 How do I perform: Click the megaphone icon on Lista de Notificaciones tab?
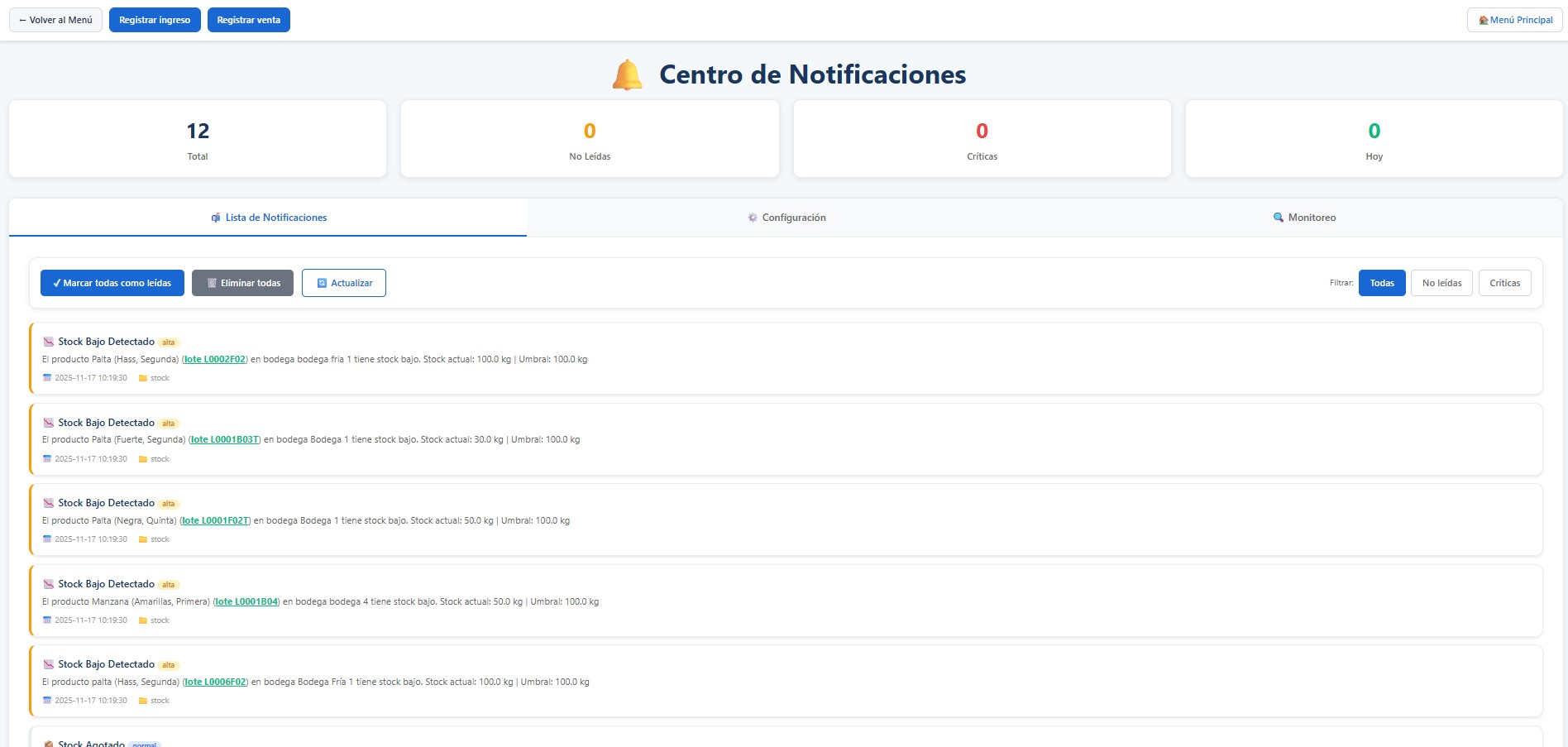pos(216,218)
